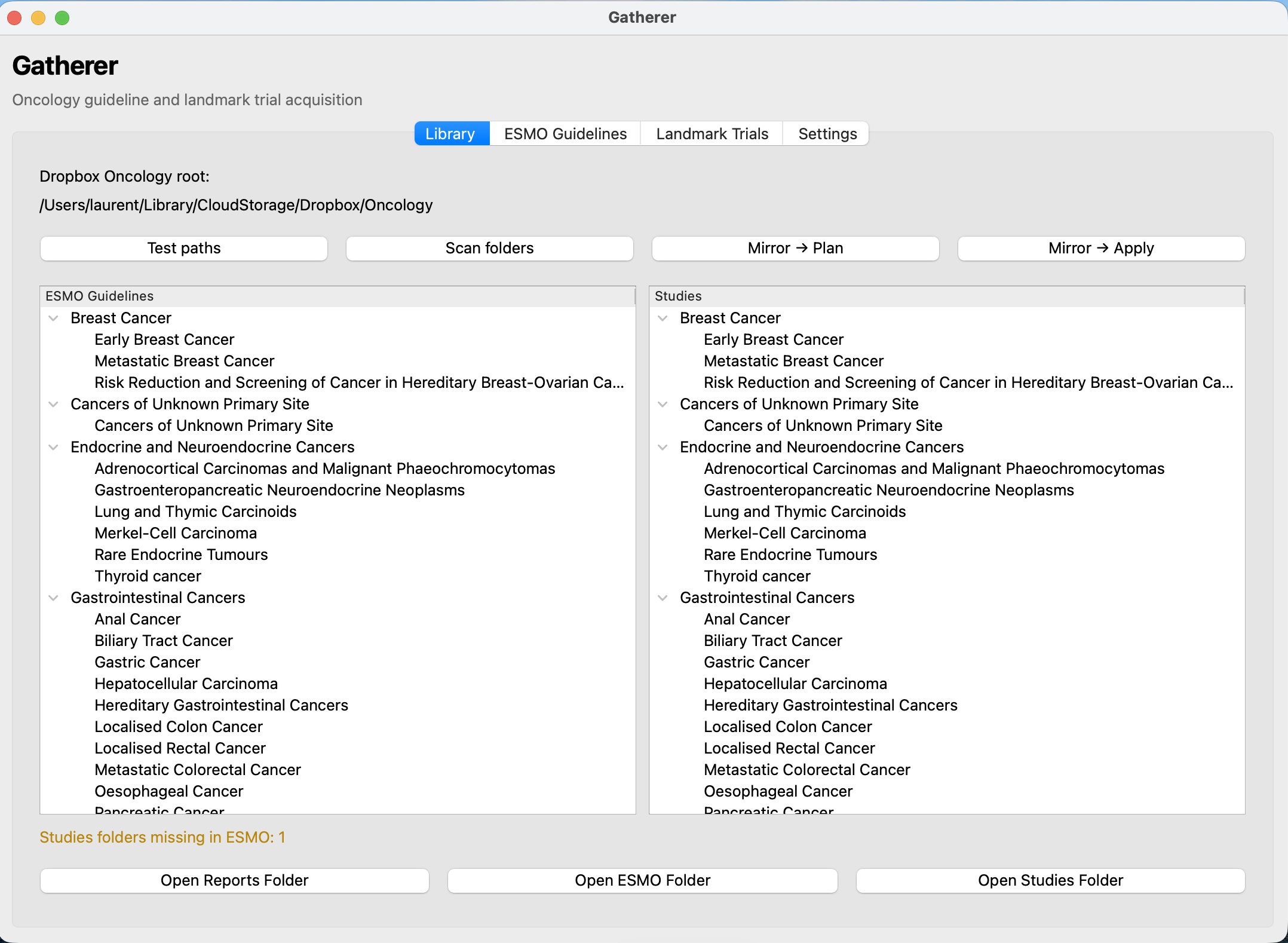The height and width of the screenshot is (943, 1288).
Task: Select Localised Colon Cancer in ESMO Guidelines
Action: coord(338,727)
